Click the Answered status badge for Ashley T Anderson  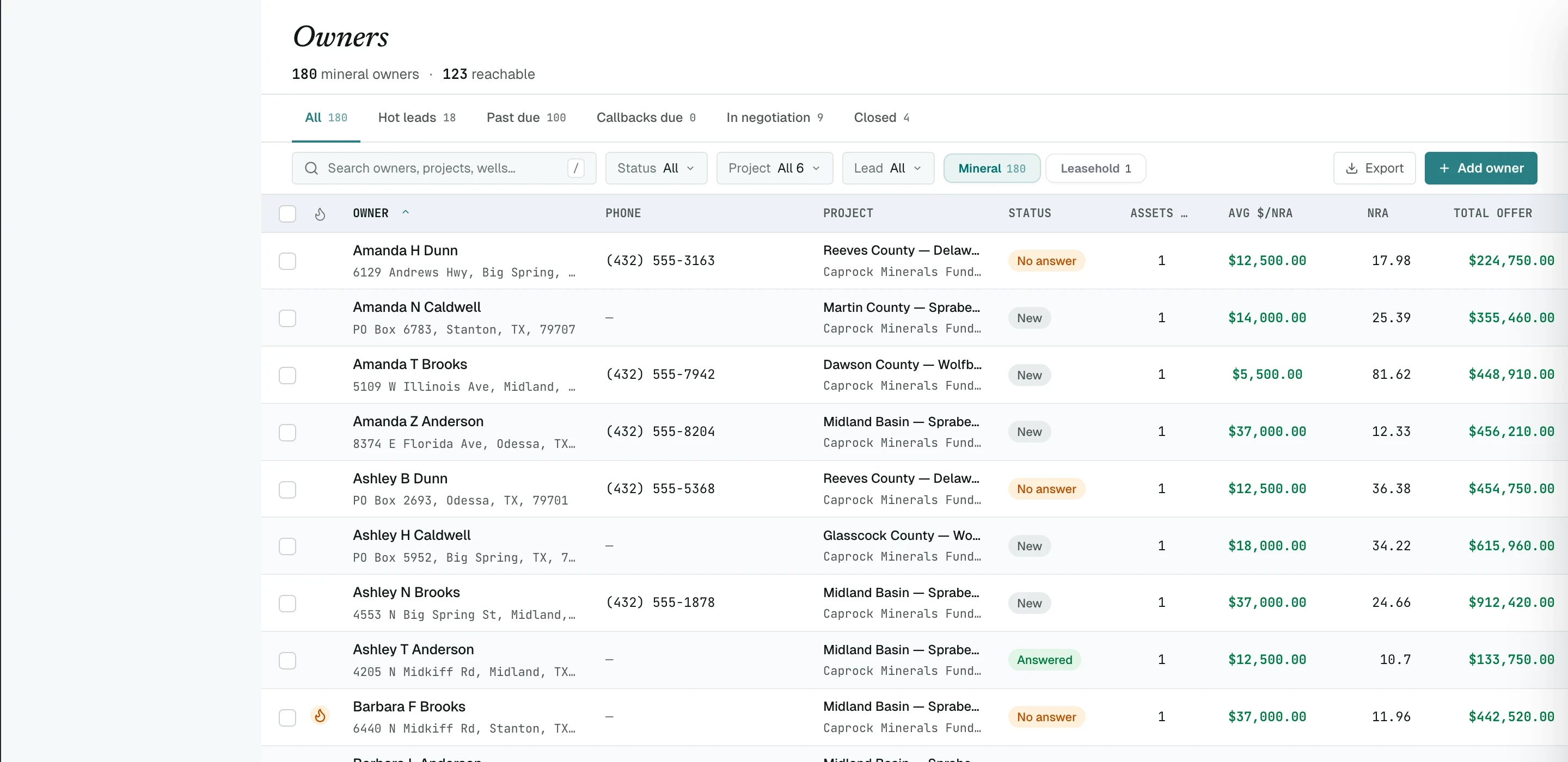pyautogui.click(x=1045, y=660)
